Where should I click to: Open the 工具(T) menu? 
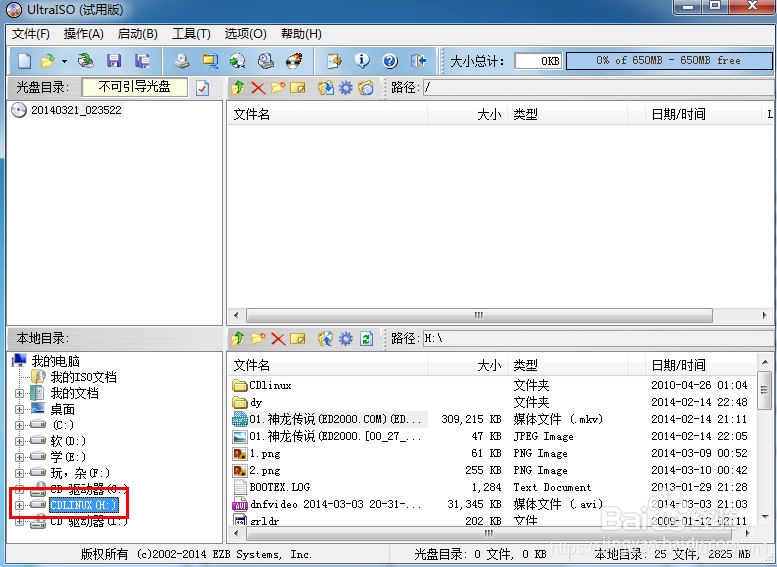click(191, 34)
